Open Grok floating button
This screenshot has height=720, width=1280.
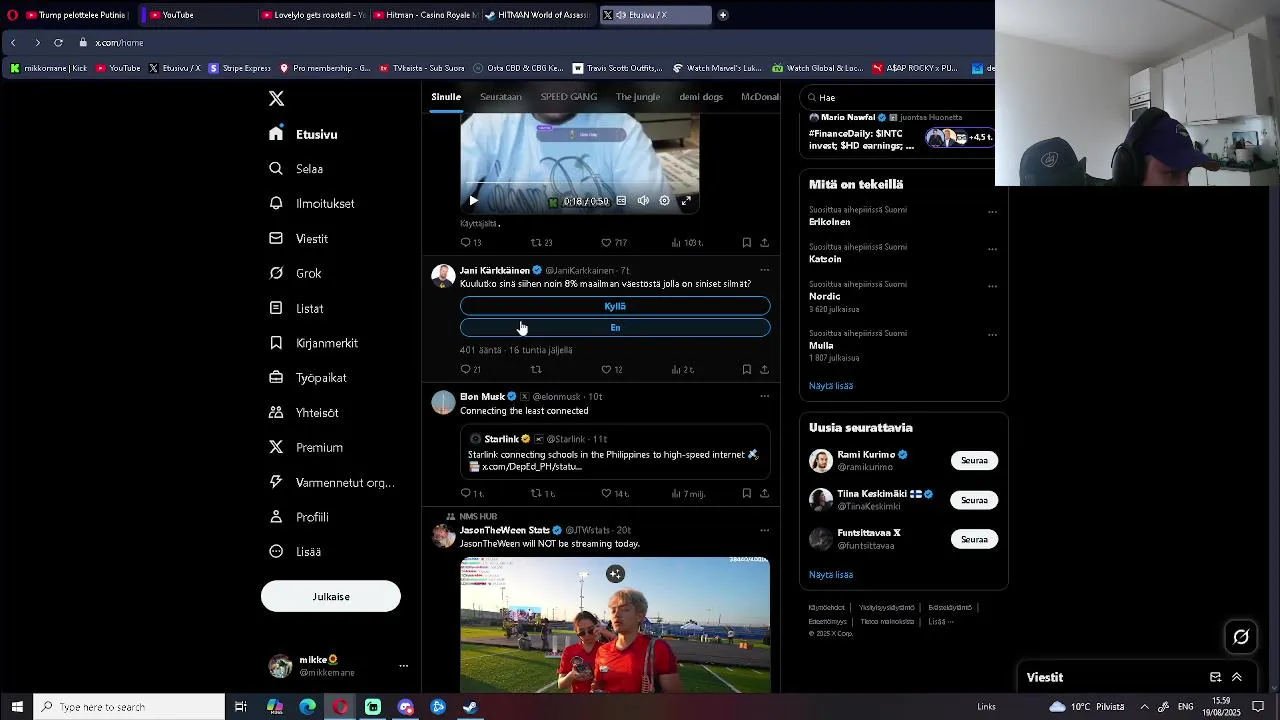[x=1241, y=636]
